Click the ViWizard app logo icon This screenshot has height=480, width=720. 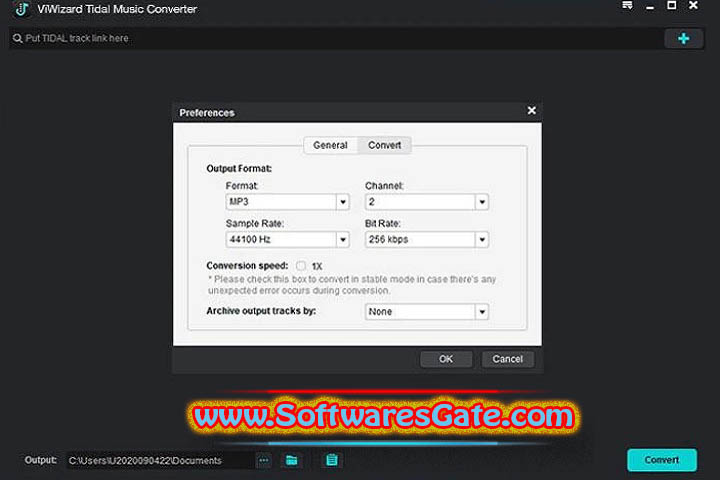pos(22,9)
